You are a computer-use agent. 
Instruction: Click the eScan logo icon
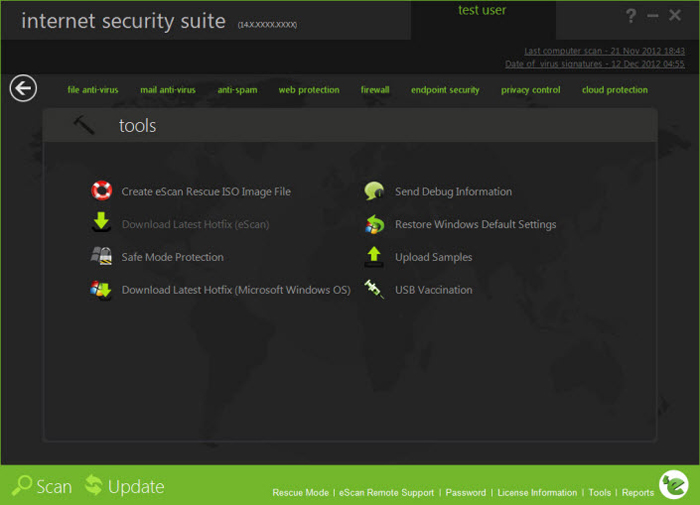click(674, 484)
